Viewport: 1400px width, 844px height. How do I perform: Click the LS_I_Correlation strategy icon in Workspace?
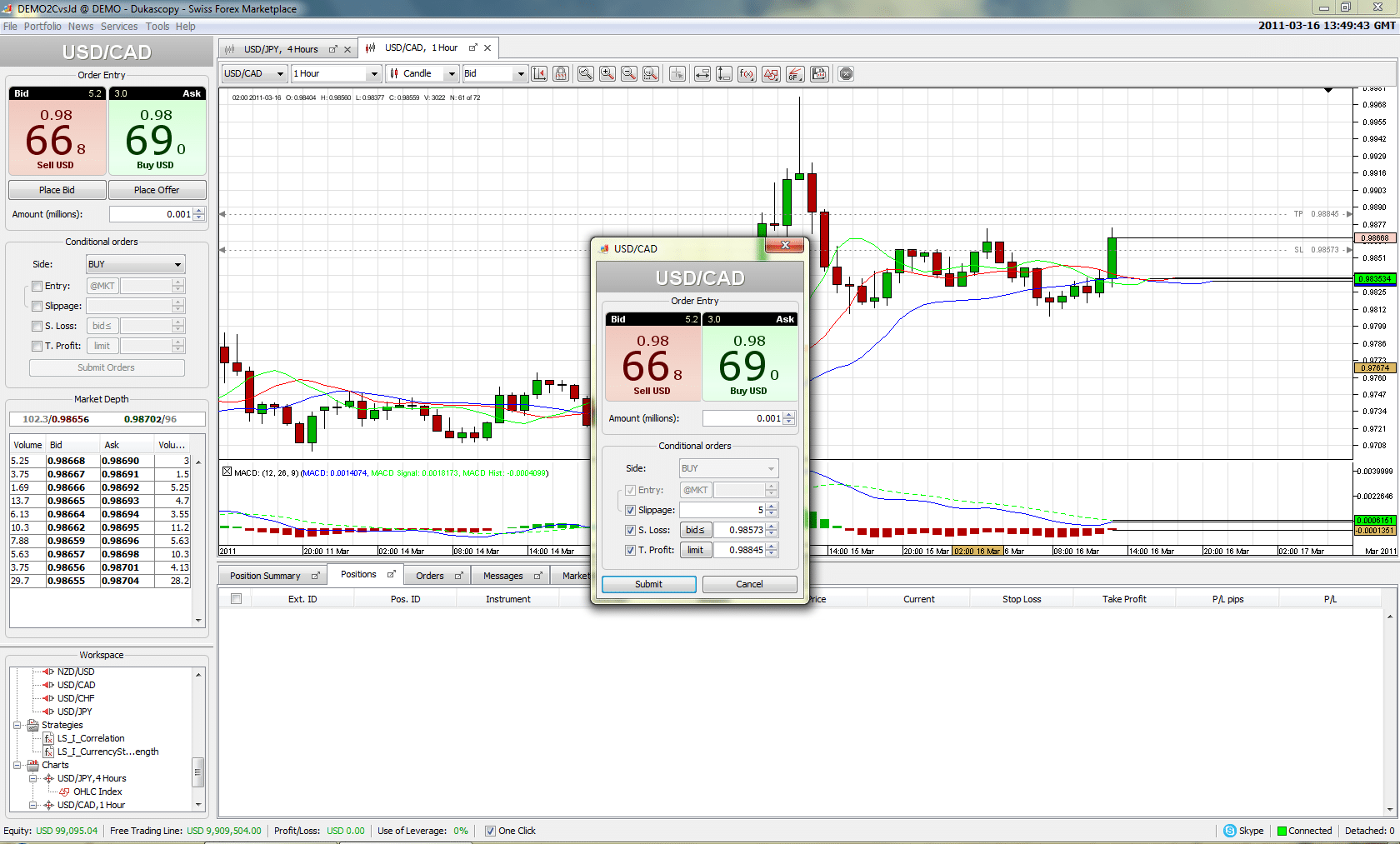point(49,738)
